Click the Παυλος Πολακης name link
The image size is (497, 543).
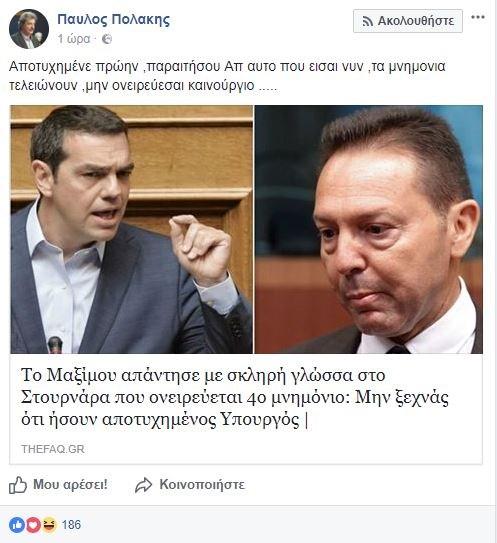(114, 20)
